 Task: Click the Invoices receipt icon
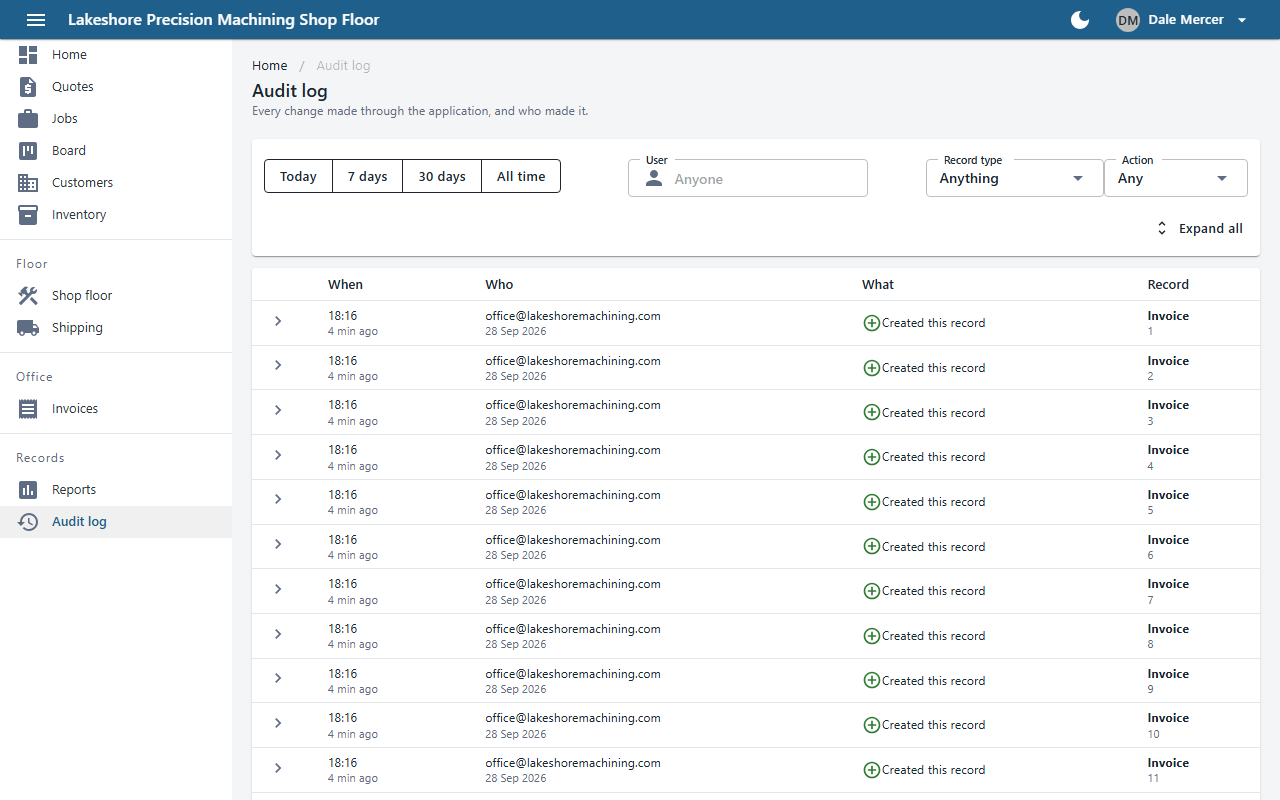tap(28, 409)
